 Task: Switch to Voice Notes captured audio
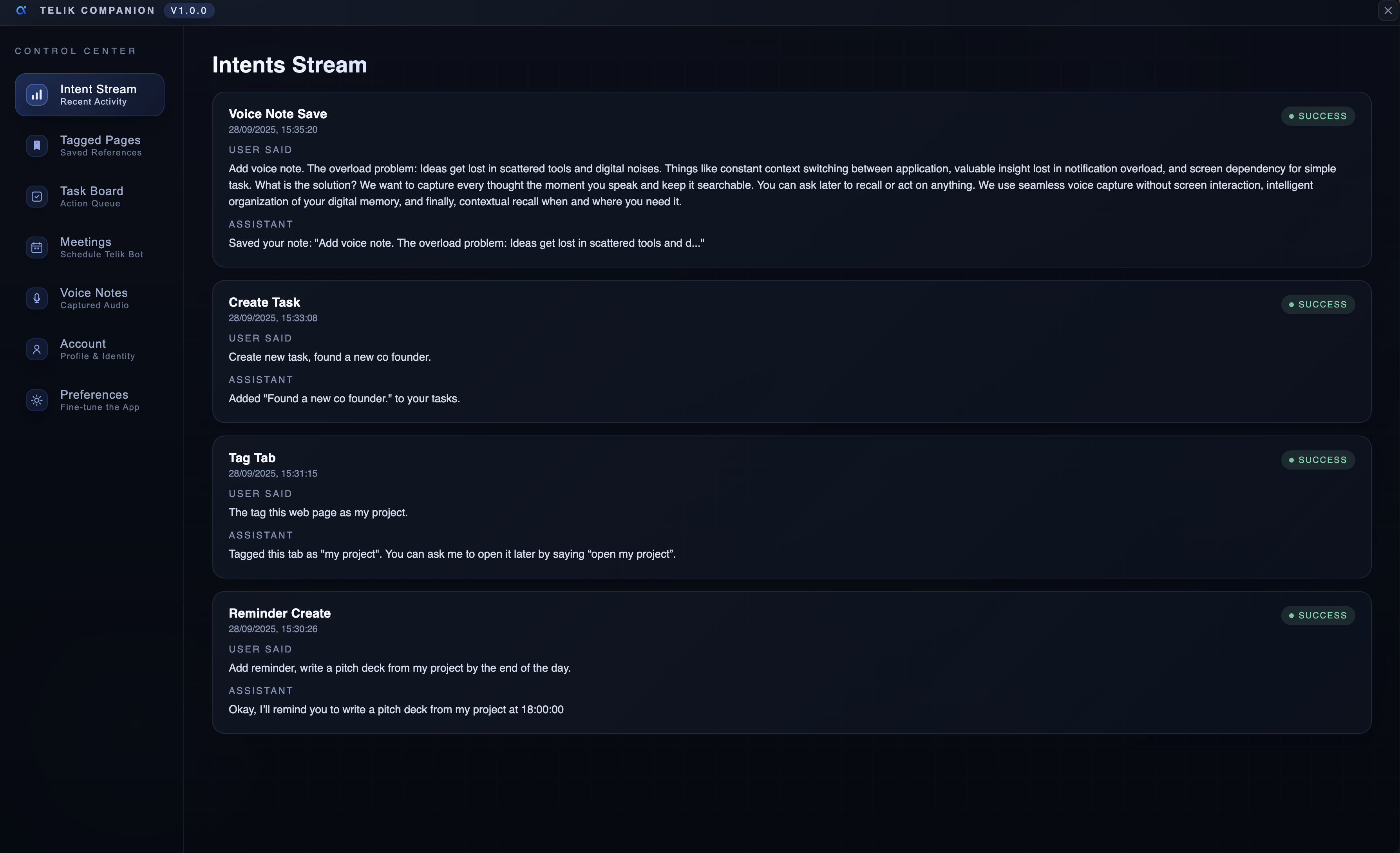94,298
